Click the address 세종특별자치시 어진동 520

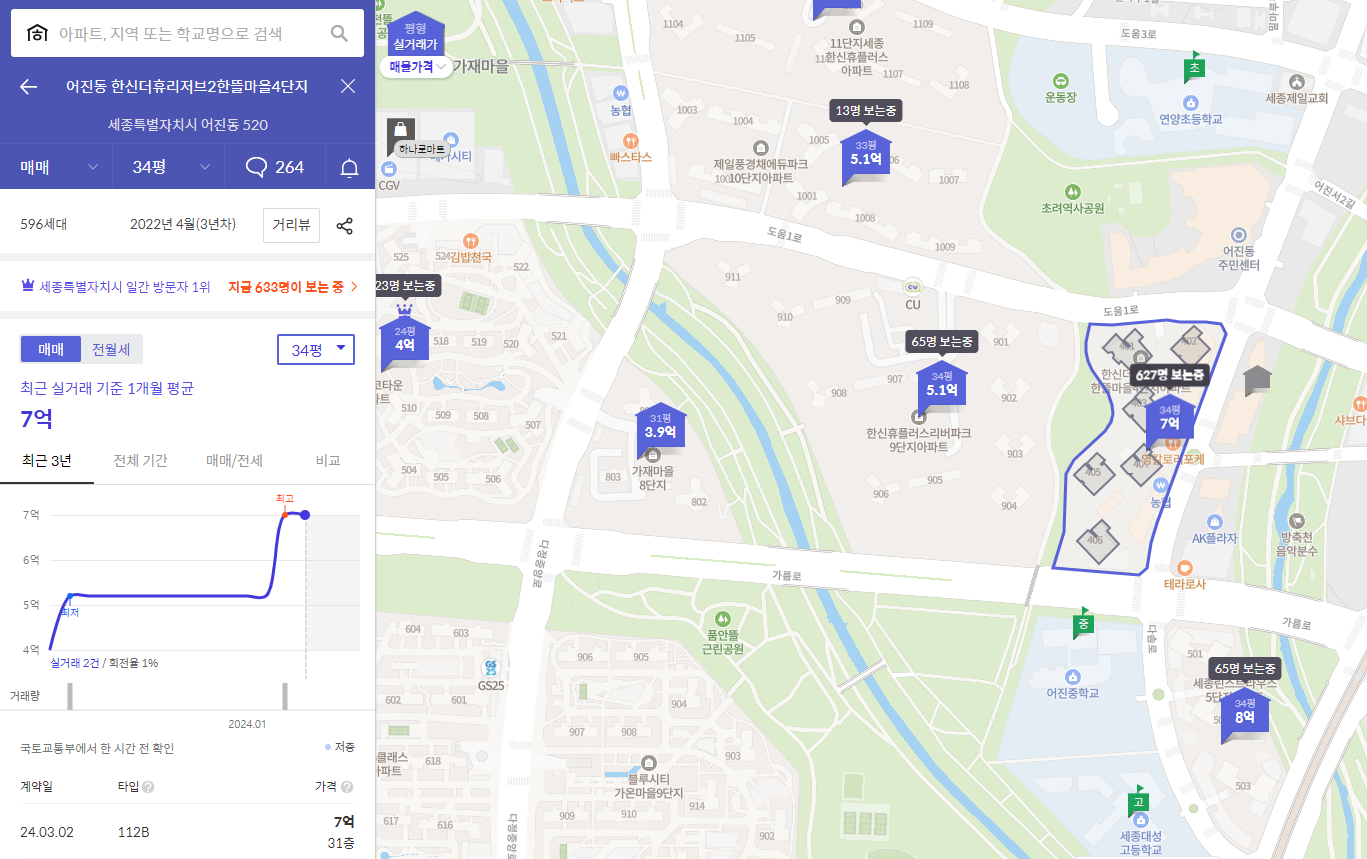tap(188, 125)
